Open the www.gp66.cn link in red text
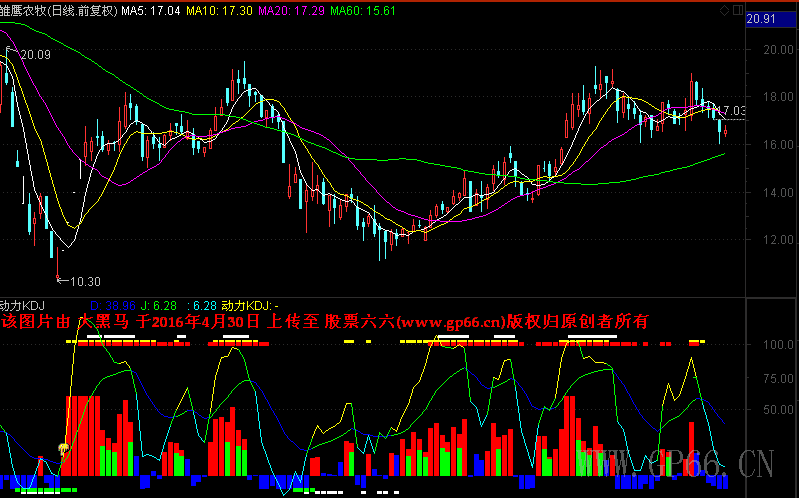This screenshot has width=799, height=498. point(448,322)
